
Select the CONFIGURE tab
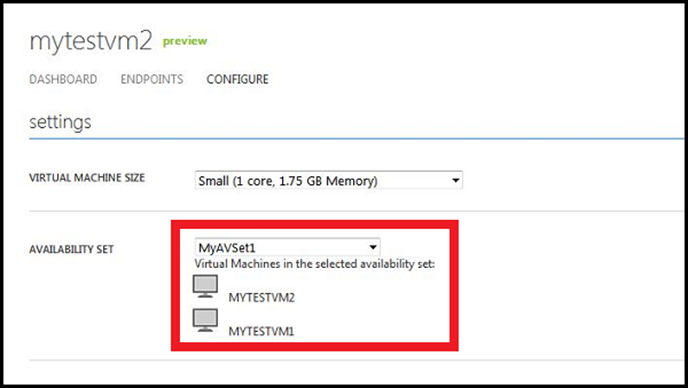coord(237,79)
